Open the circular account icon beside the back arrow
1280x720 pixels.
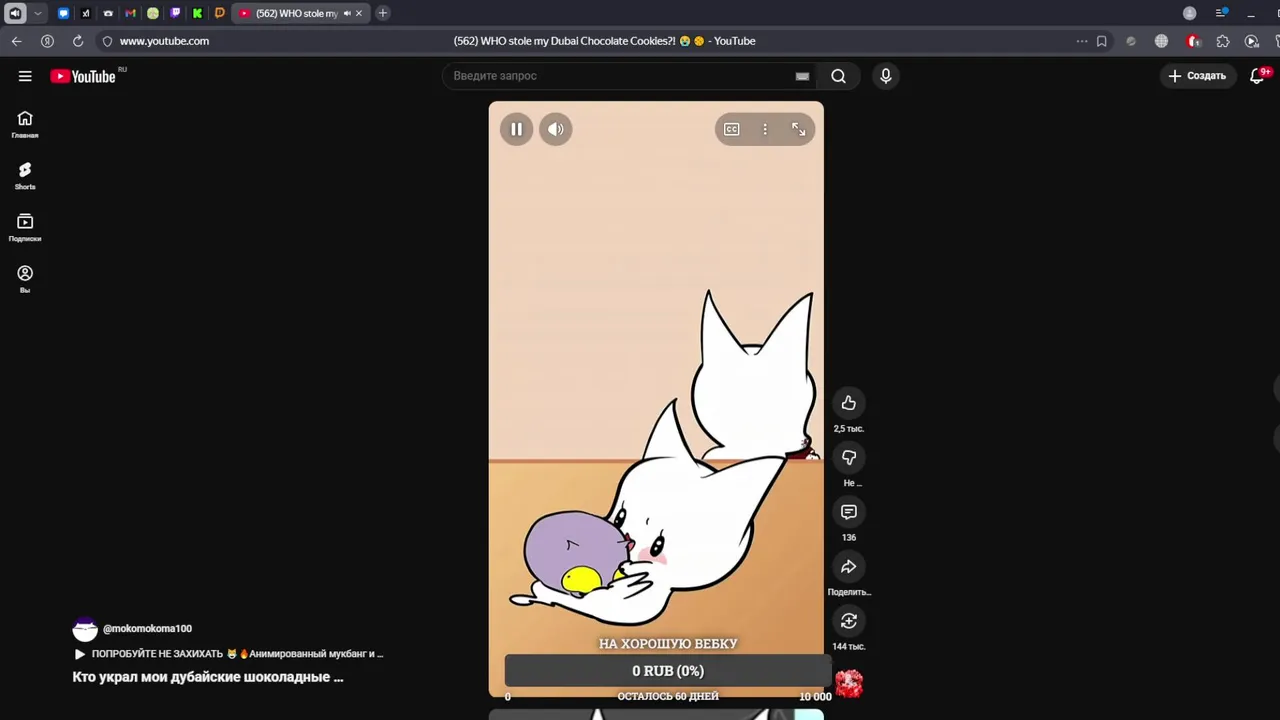point(47,41)
